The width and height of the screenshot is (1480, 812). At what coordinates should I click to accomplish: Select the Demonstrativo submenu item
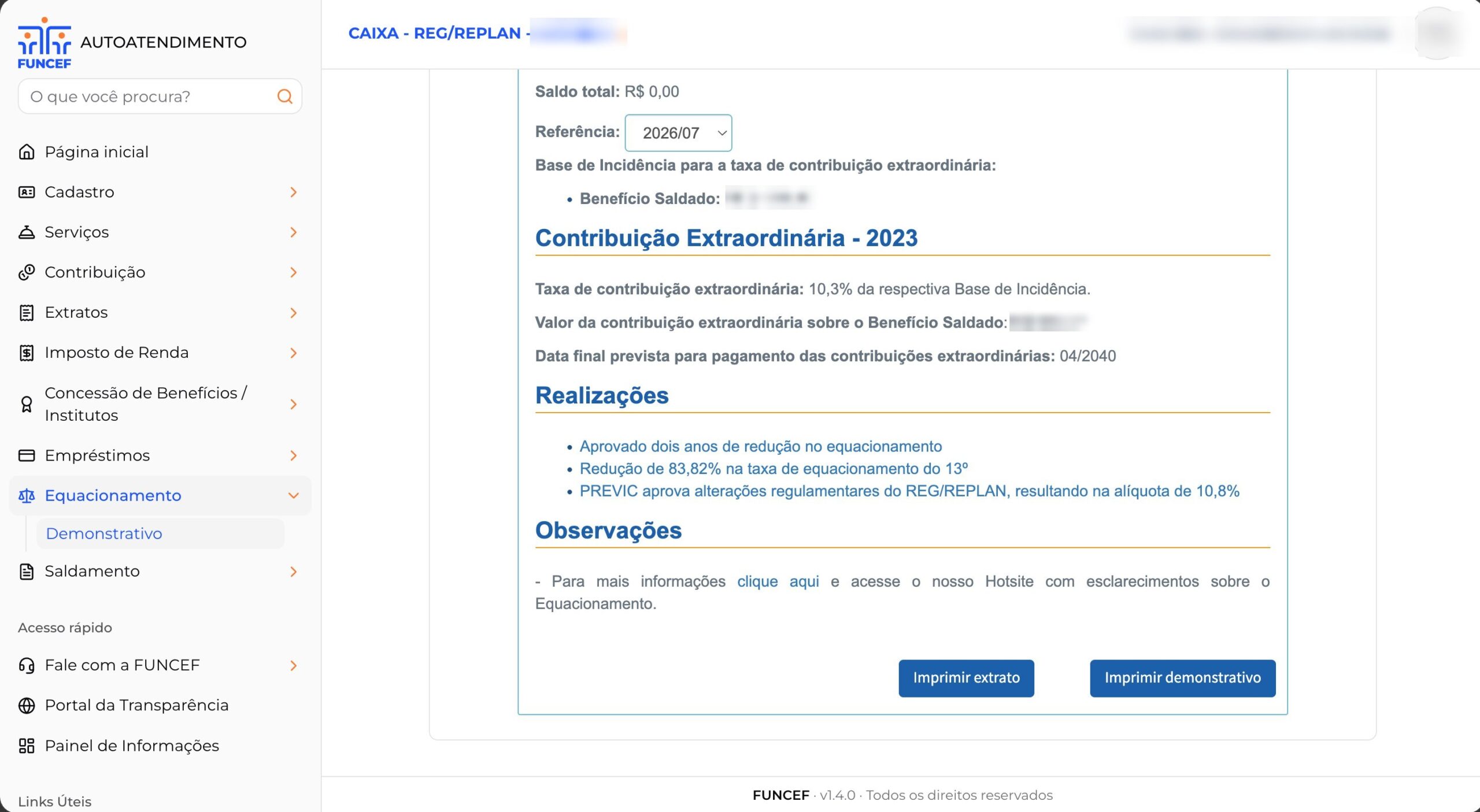pos(160,533)
